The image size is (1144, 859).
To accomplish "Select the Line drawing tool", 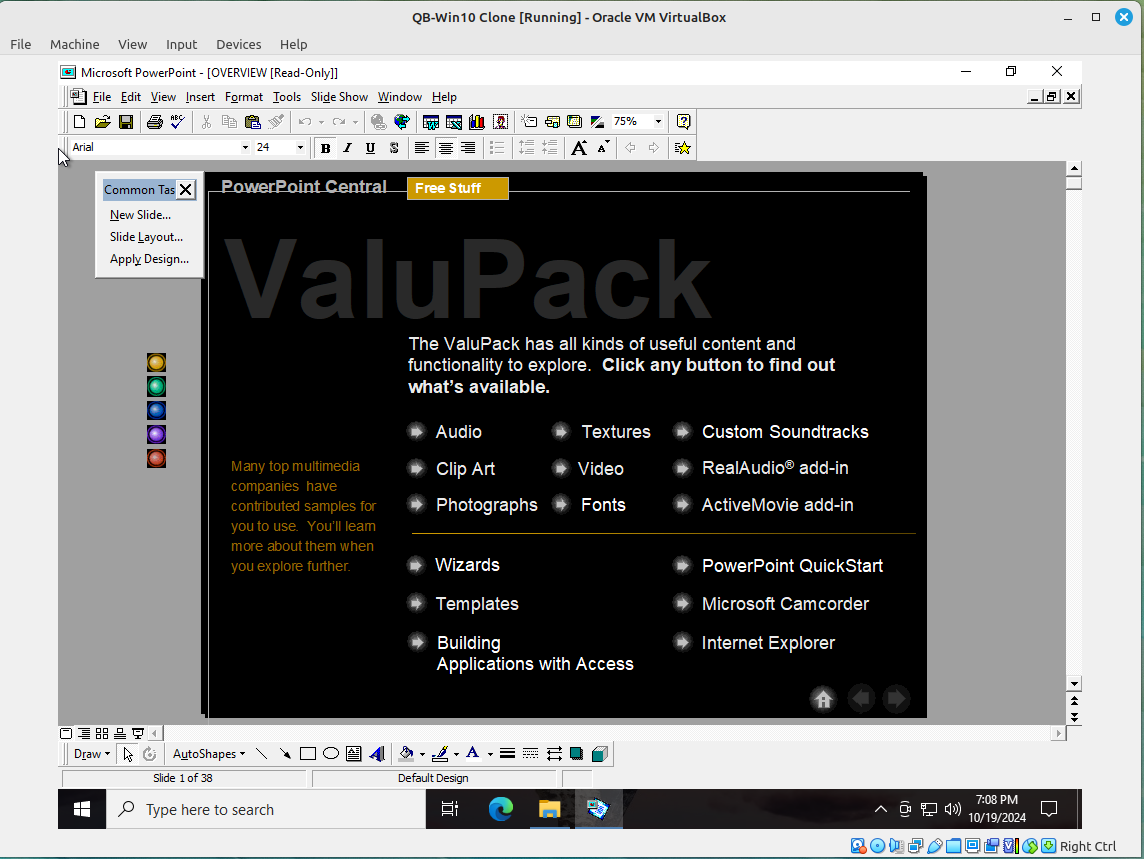I will pos(261,754).
